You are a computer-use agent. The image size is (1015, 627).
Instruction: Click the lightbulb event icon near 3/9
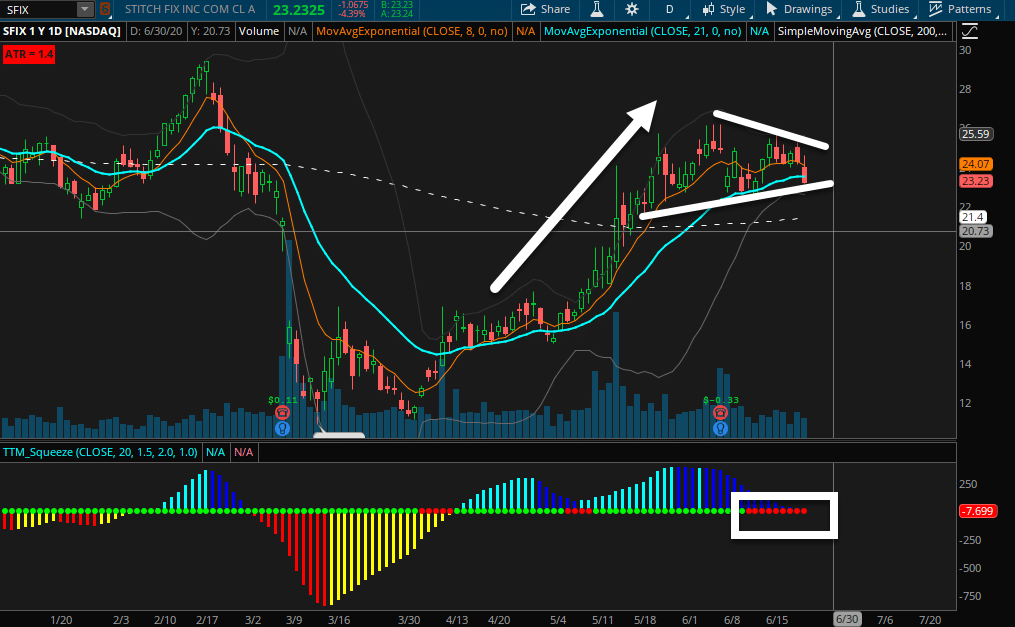point(282,428)
